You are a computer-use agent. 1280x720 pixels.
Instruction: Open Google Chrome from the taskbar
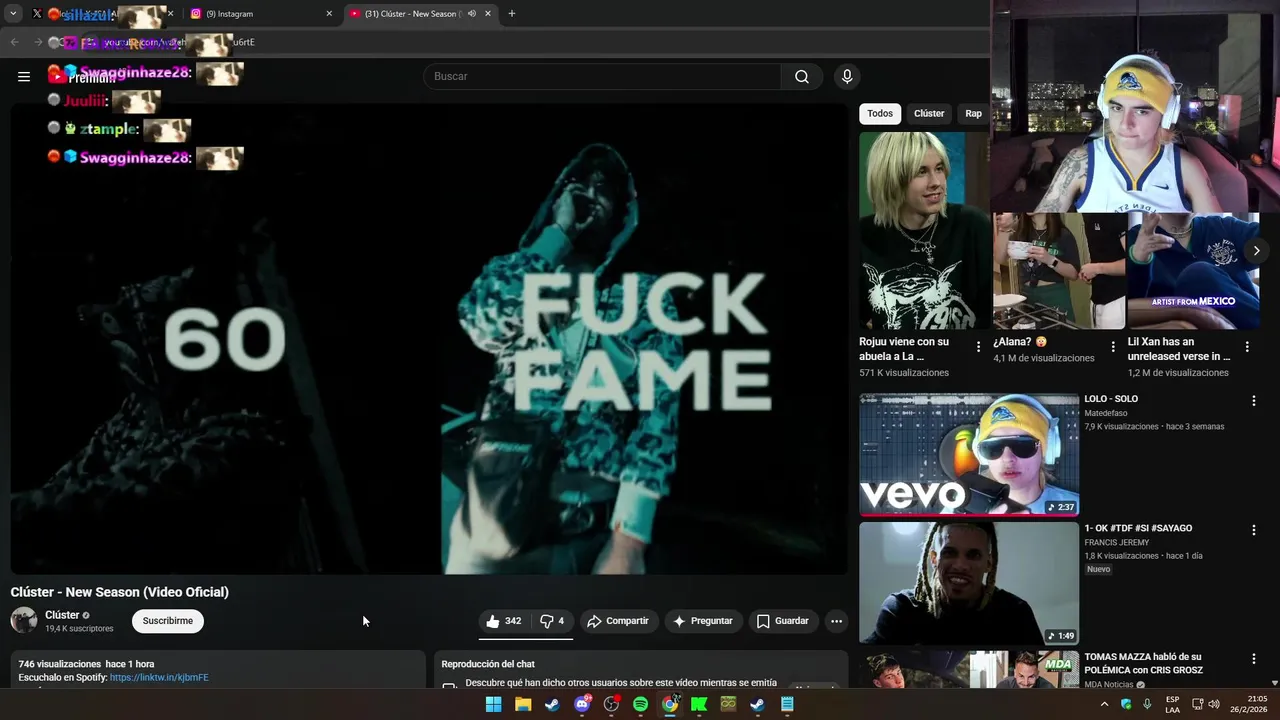[x=670, y=704]
